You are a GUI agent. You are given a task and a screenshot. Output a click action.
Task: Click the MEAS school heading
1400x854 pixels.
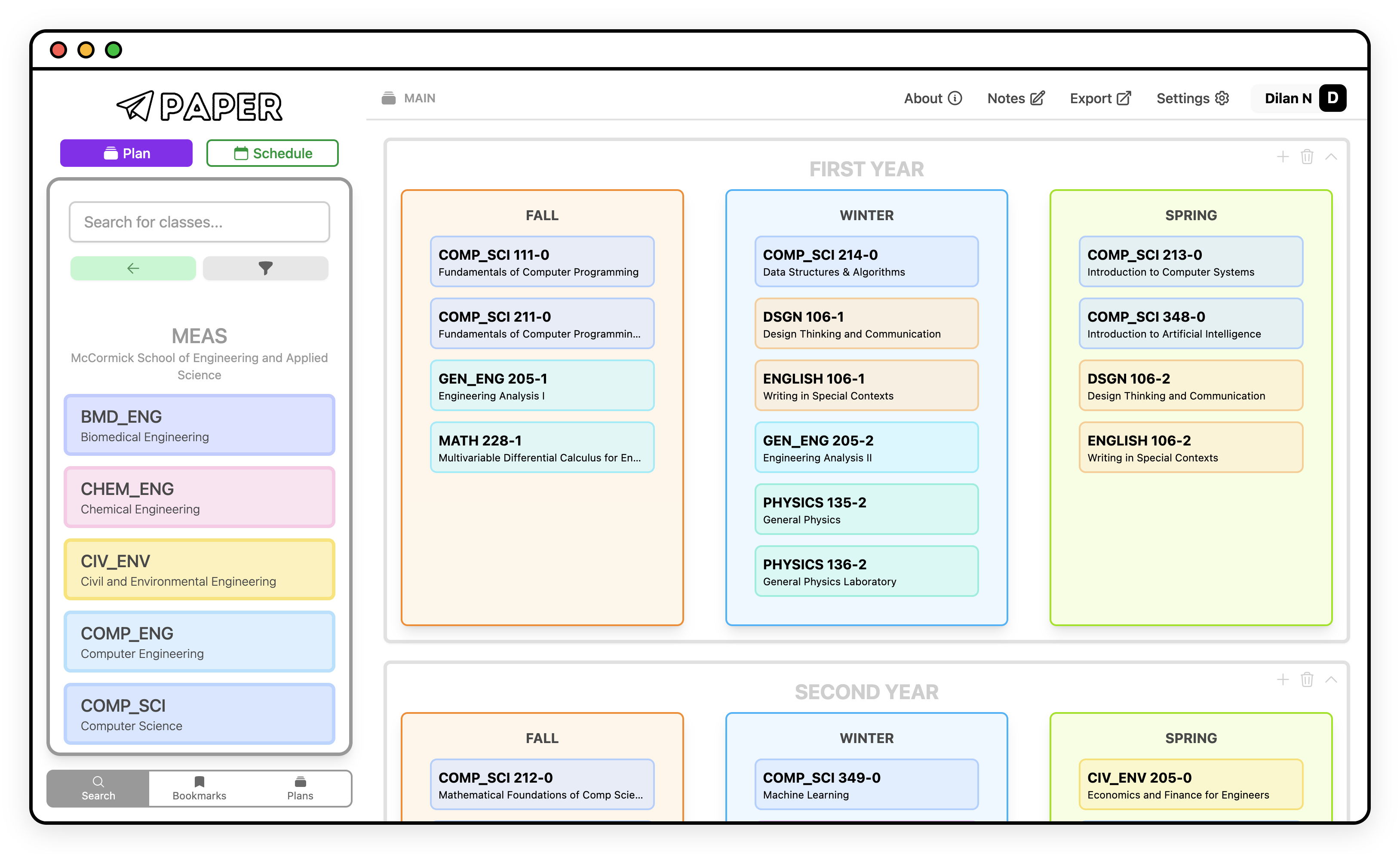pos(200,336)
